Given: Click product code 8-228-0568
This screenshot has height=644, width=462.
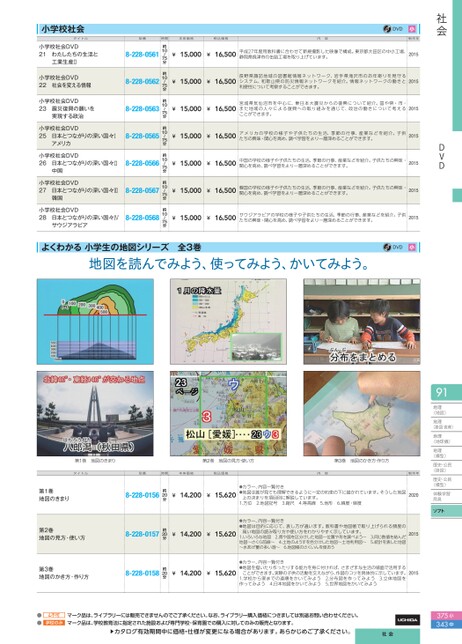Looking at the screenshot, I should 142,218.
